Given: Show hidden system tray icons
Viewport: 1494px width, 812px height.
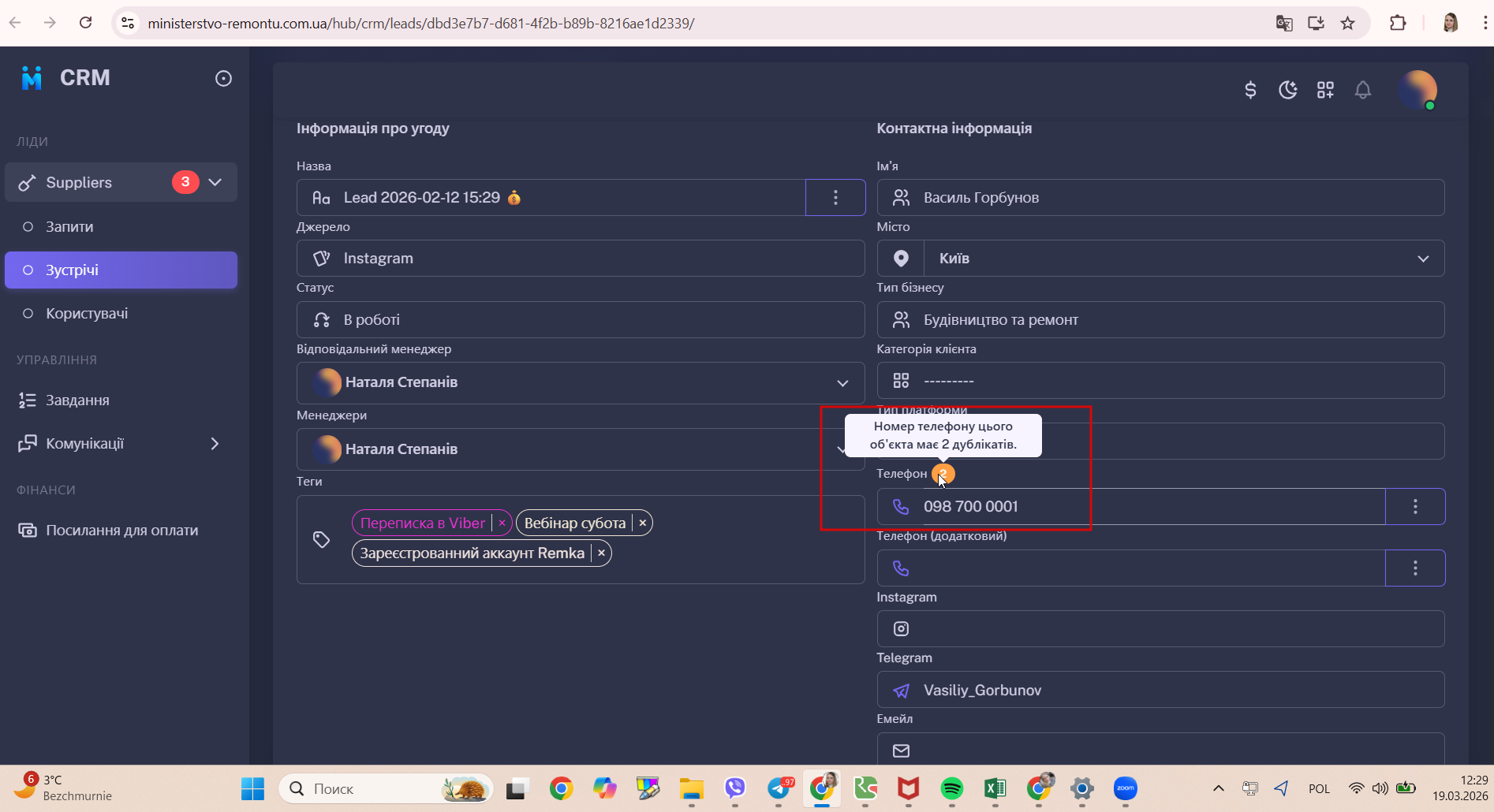Looking at the screenshot, I should (x=1219, y=788).
